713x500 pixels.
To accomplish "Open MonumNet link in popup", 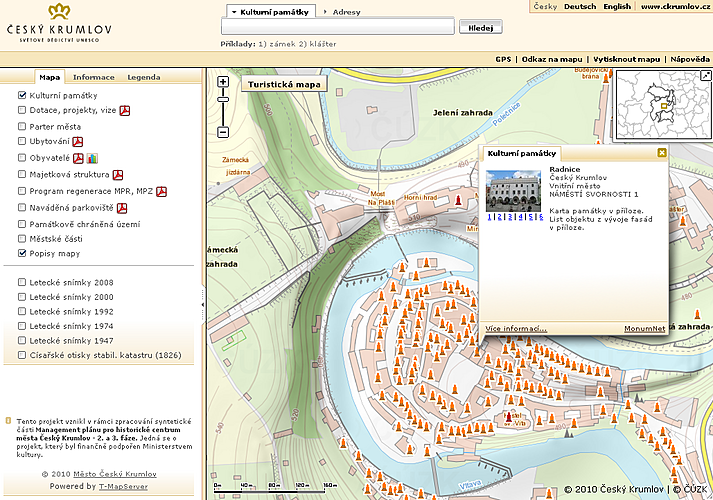I will 644,329.
